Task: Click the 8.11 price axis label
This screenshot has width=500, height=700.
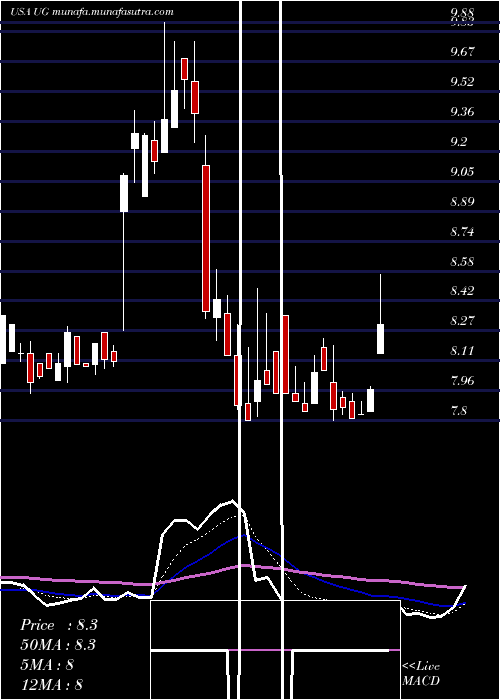Action: point(462,351)
